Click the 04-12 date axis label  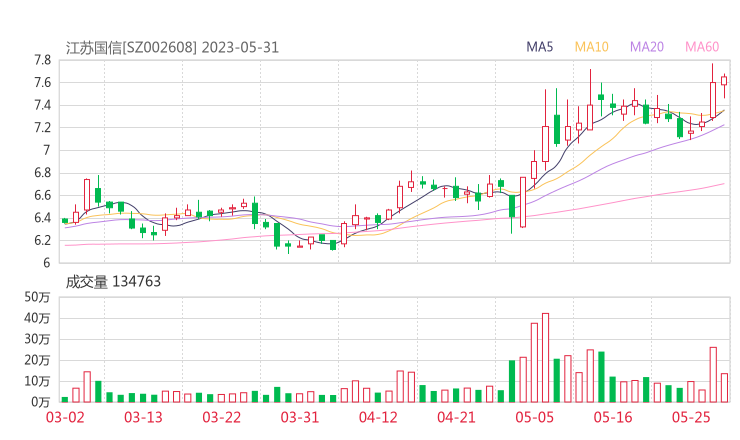pyautogui.click(x=378, y=417)
